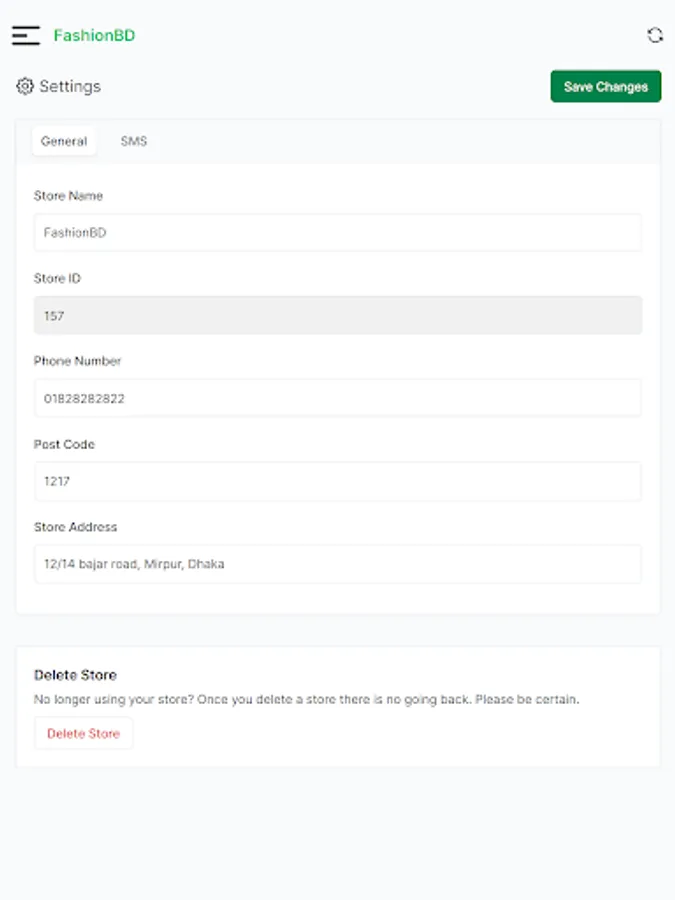675x900 pixels.
Task: Click the refresh icon in the top bar
Action: [x=655, y=36]
